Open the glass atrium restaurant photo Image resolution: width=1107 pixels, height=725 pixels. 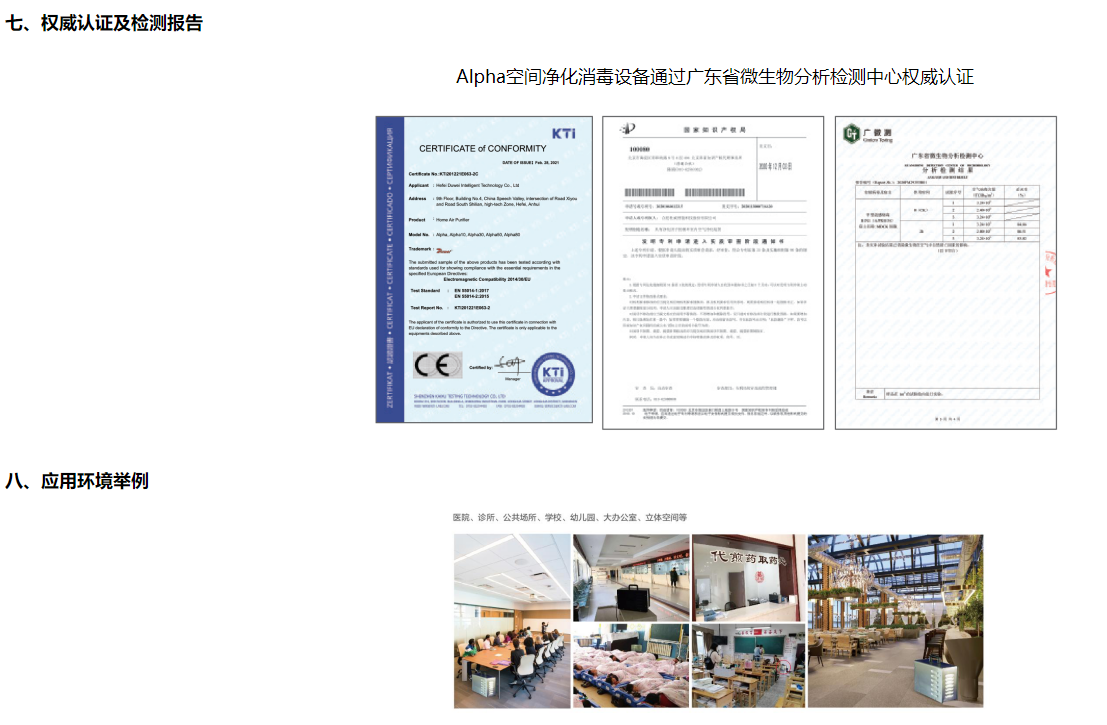(895, 621)
